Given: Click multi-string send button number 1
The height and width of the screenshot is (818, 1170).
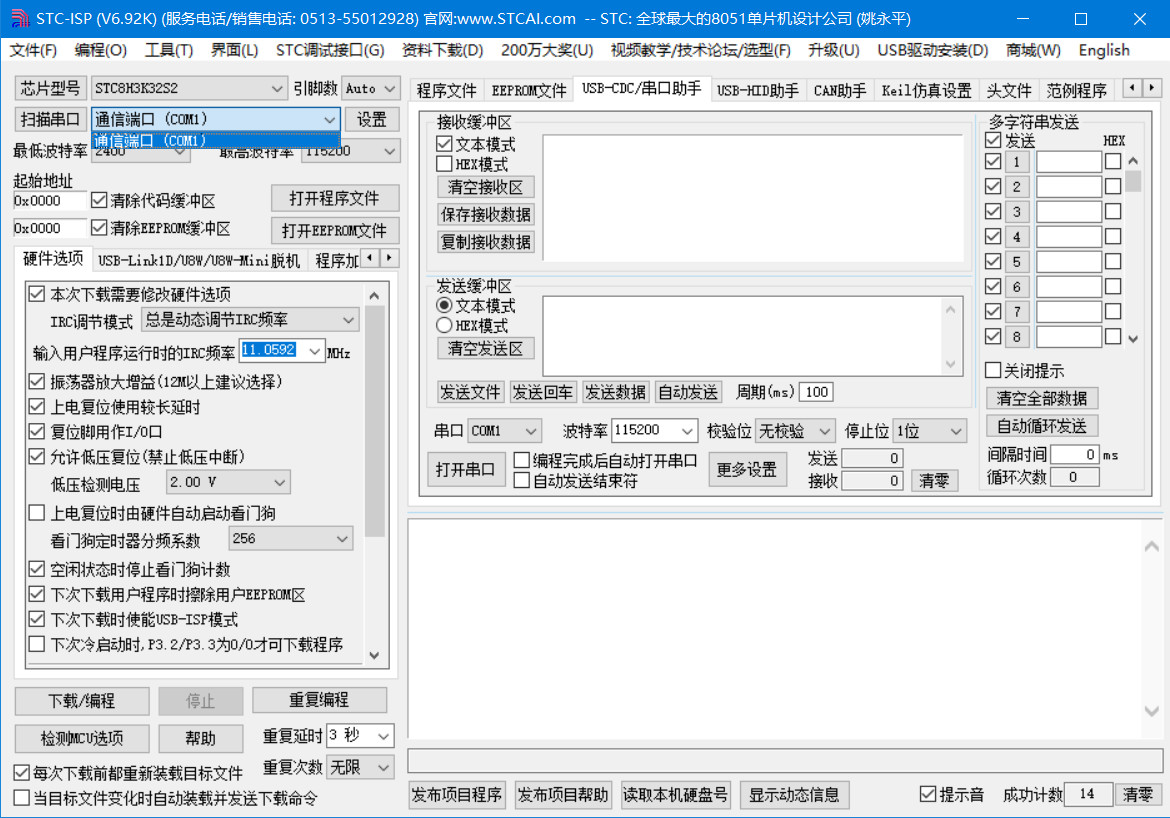Looking at the screenshot, I should coord(1016,162).
